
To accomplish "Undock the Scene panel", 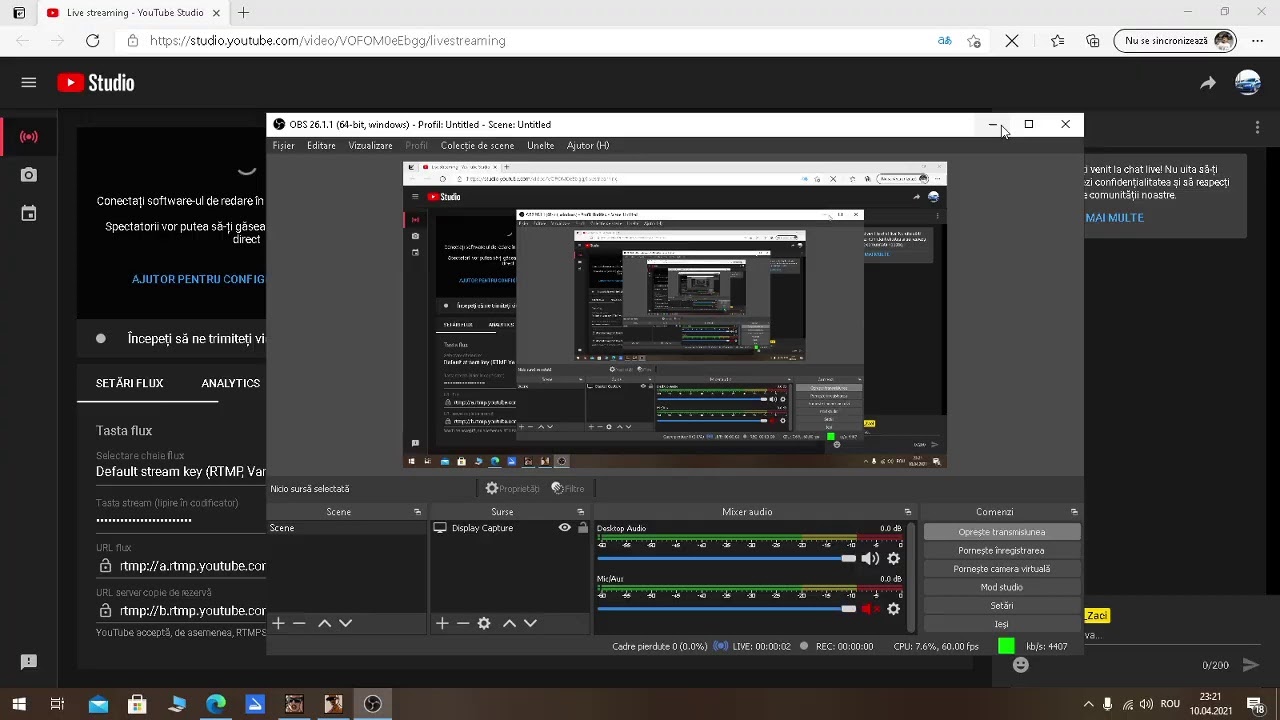I will (417, 512).
